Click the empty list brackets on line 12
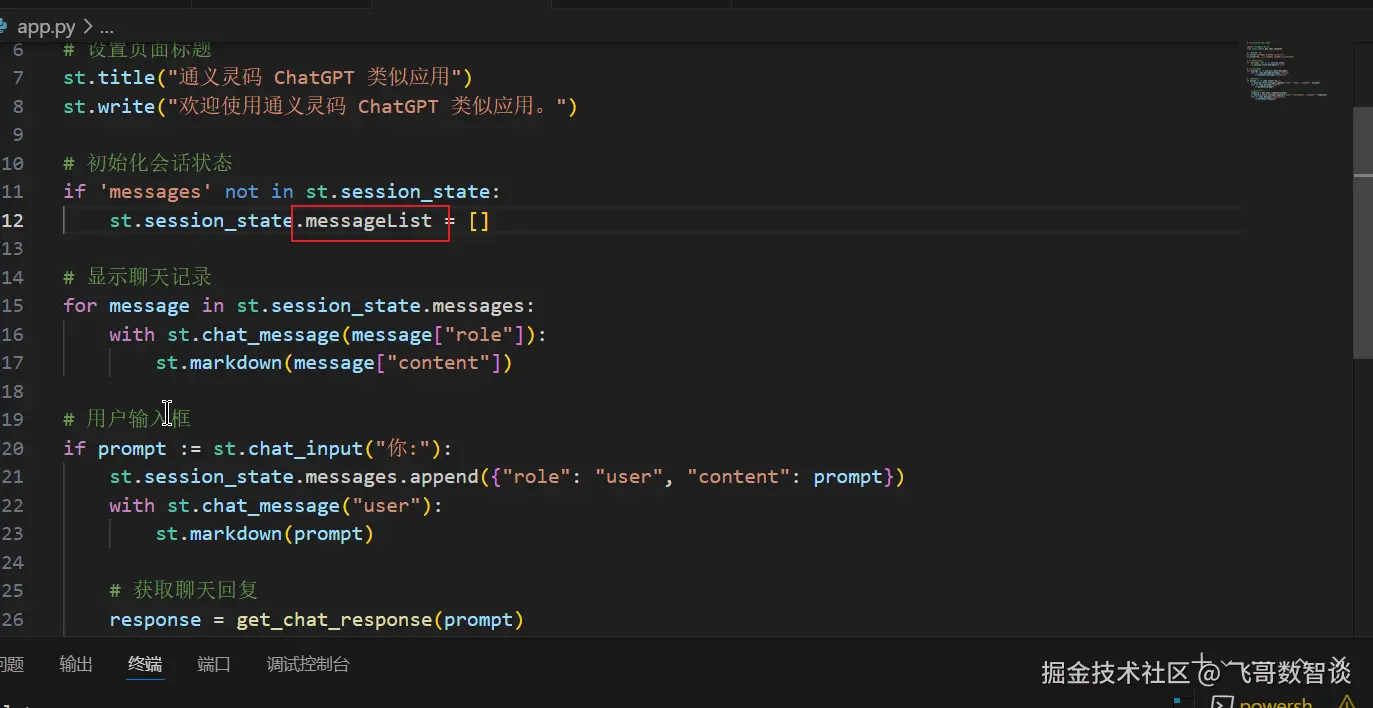Viewport: 1373px width, 708px height. click(479, 220)
